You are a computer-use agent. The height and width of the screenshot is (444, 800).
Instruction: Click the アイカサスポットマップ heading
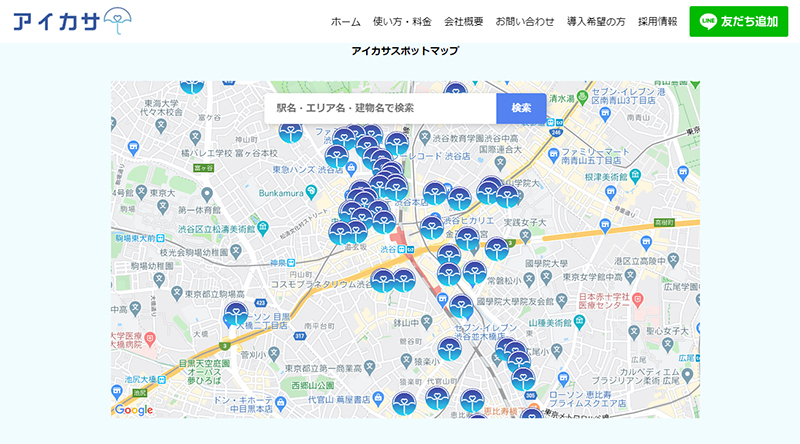405,51
